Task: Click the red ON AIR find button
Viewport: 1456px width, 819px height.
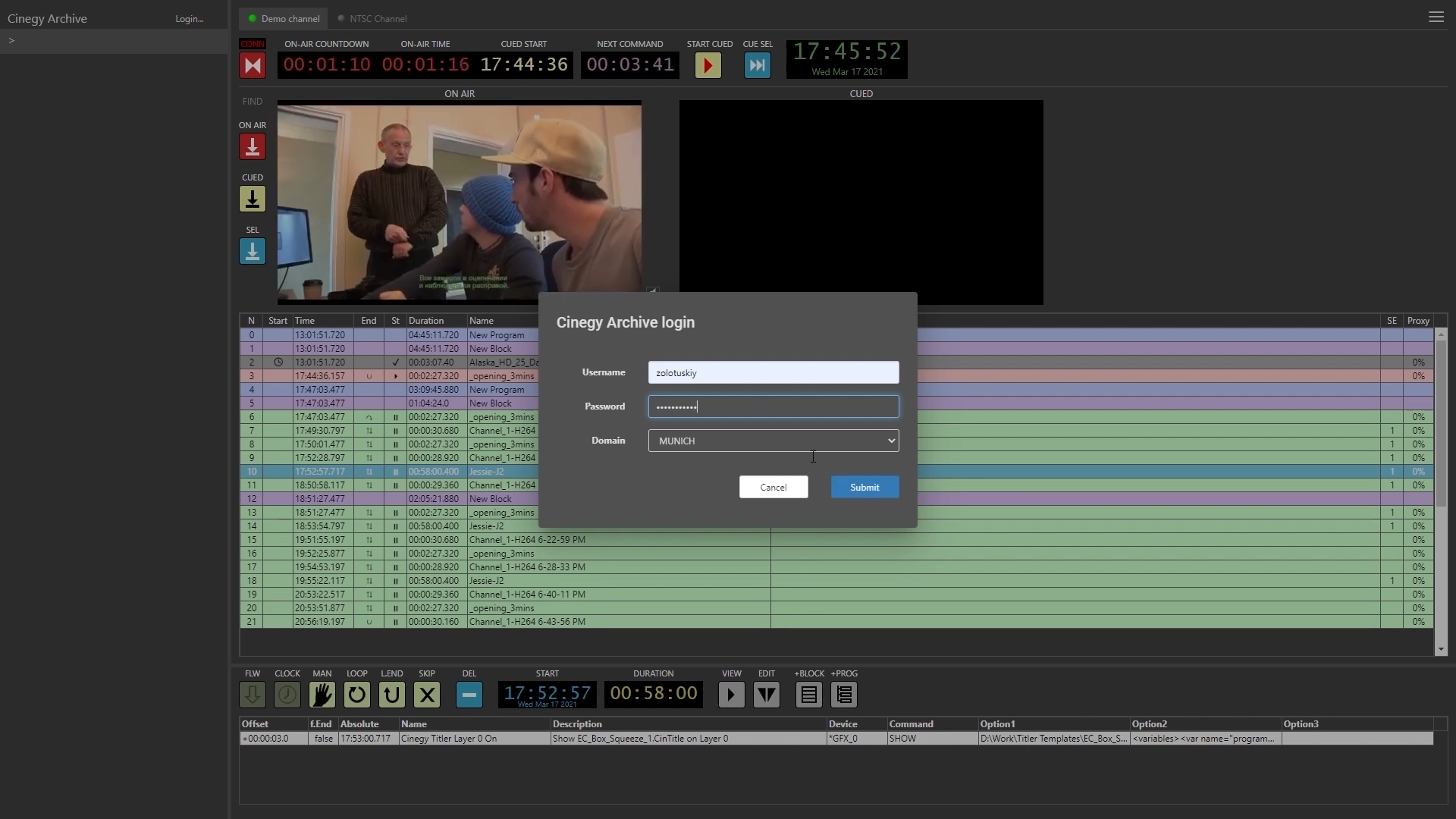Action: 253,146
